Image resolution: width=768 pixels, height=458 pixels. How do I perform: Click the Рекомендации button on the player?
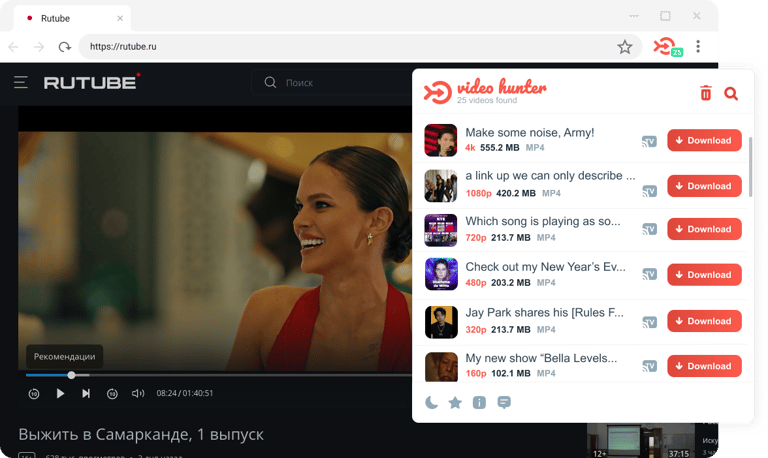tap(65, 357)
